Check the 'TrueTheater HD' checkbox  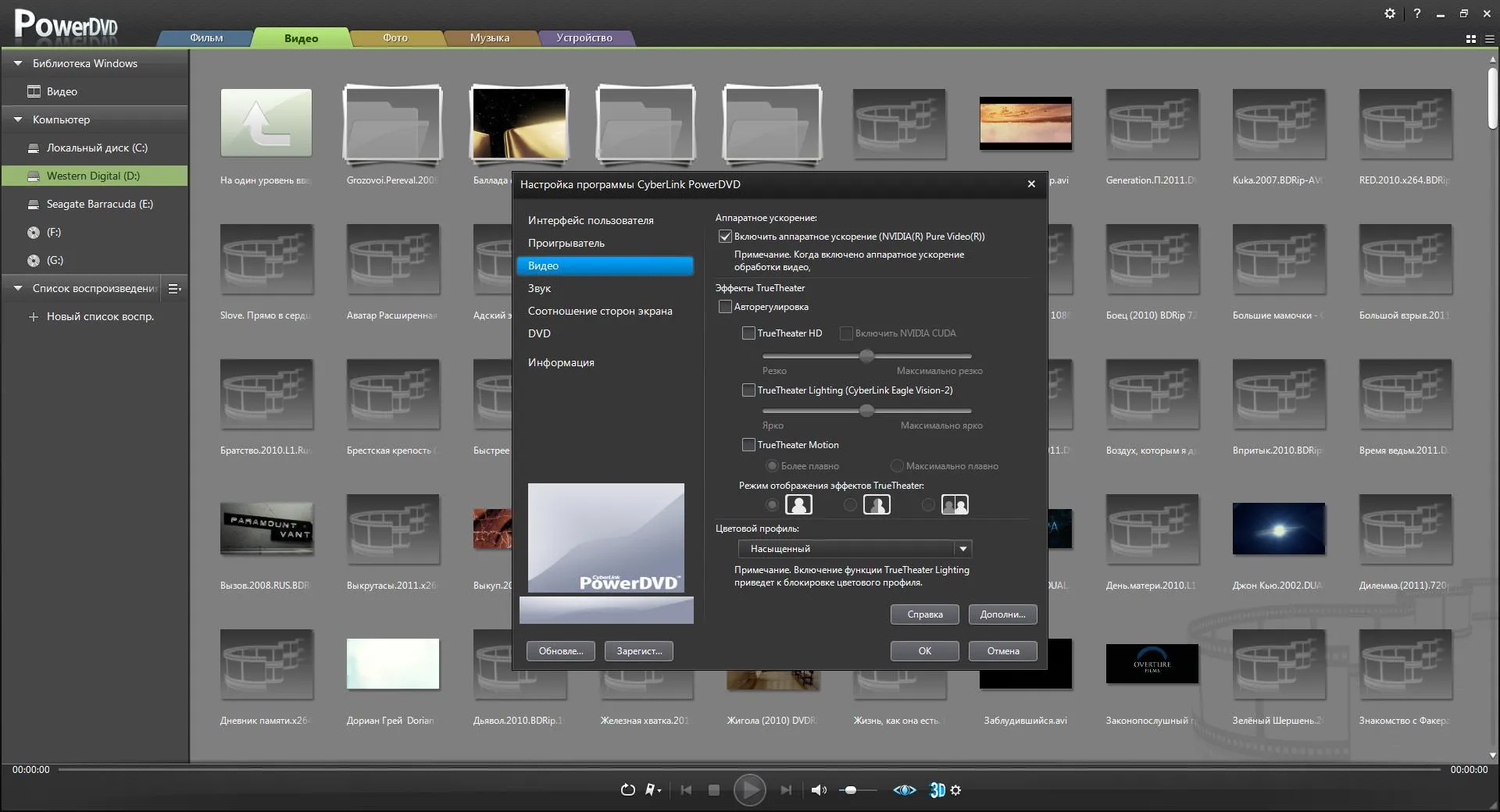coord(748,333)
